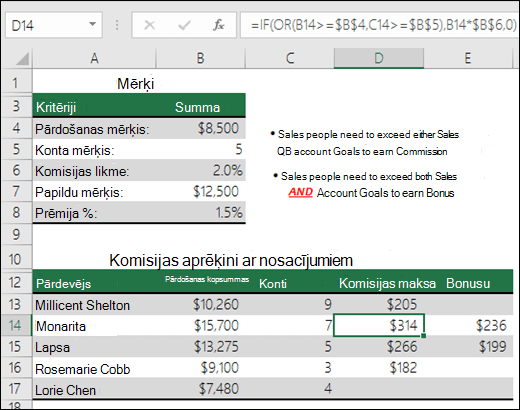Select the $10,260 sales total cell
Image resolution: width=520 pixels, height=410 pixels.
pyautogui.click(x=200, y=305)
